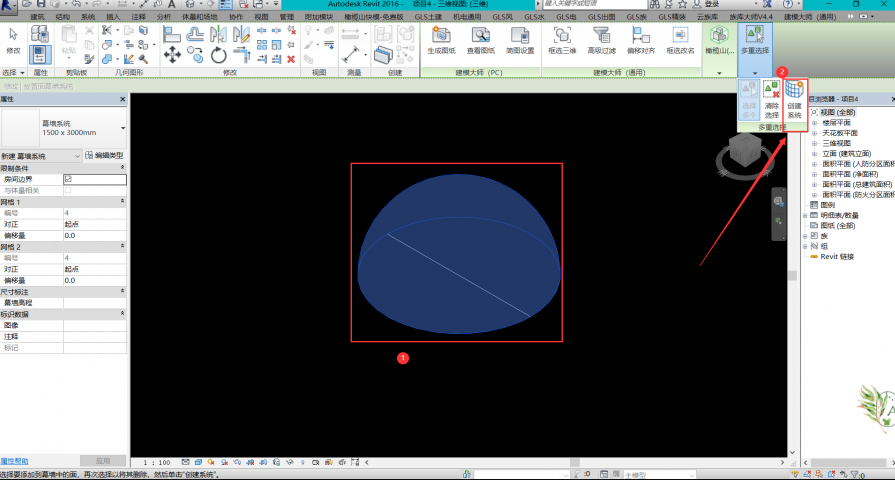
Task: Click the 简图设置 sketch settings icon
Action: point(520,40)
